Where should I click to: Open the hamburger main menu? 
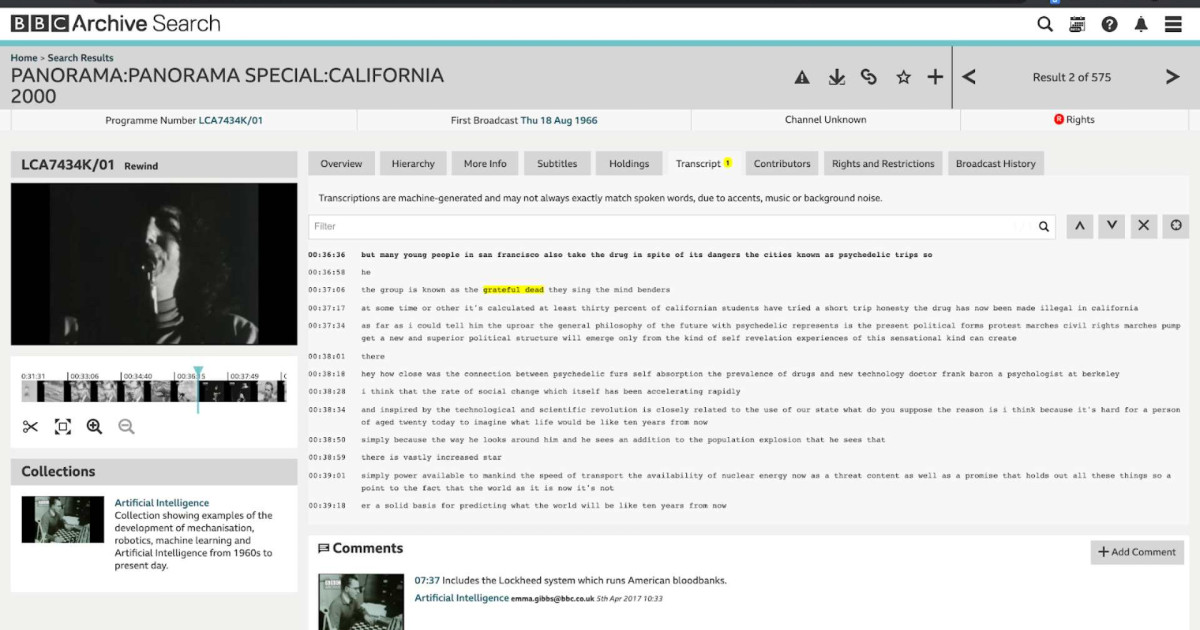(1173, 24)
